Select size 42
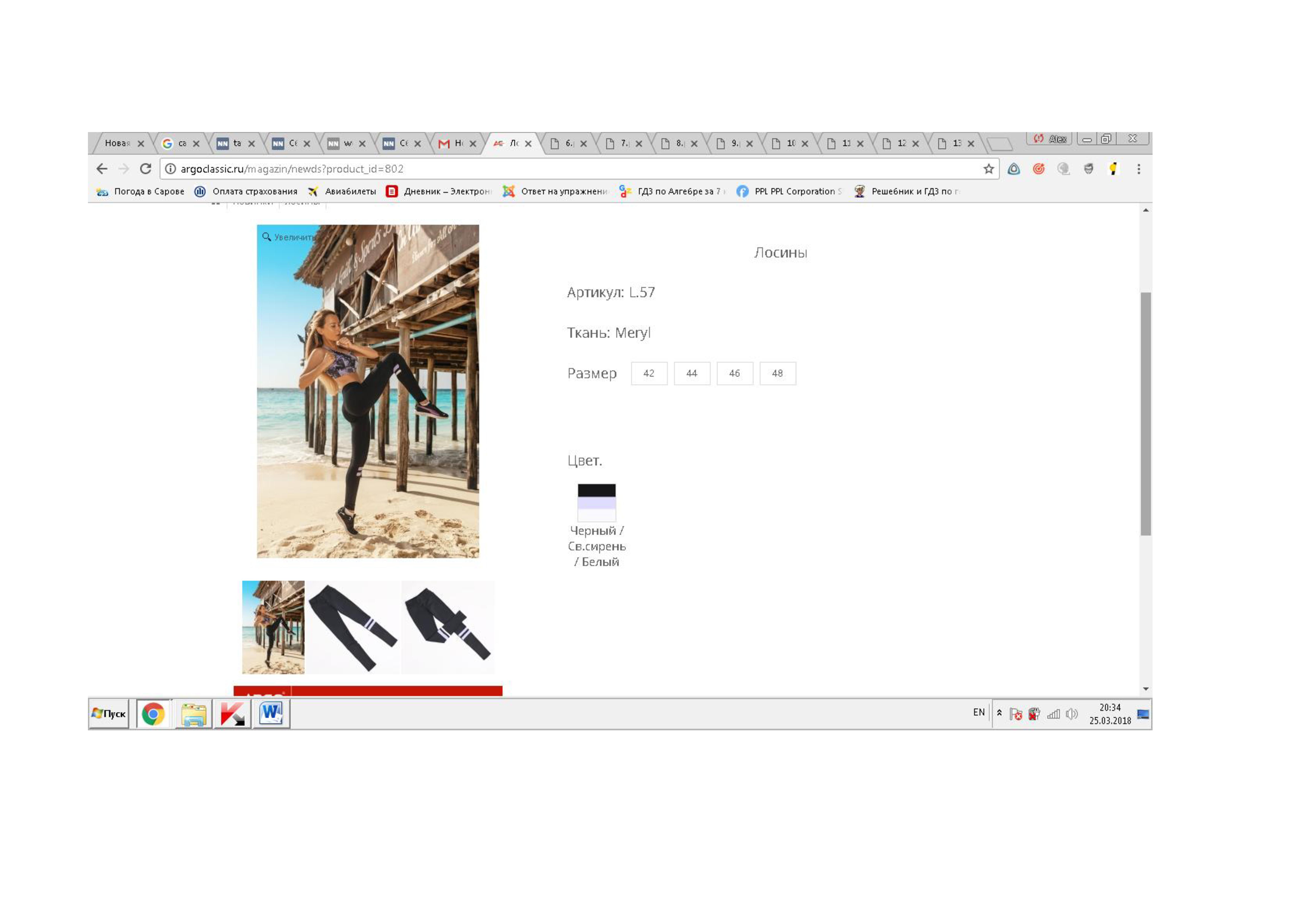This screenshot has width=1307, height=924. 649,373
